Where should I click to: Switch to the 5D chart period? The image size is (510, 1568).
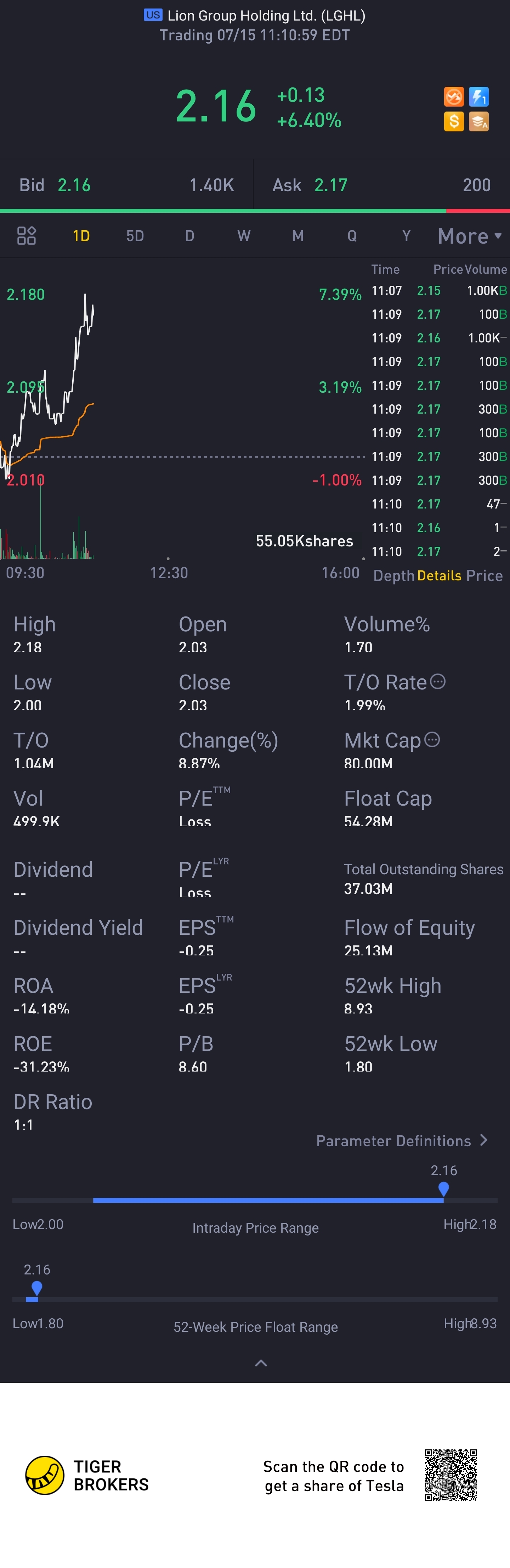pos(135,236)
